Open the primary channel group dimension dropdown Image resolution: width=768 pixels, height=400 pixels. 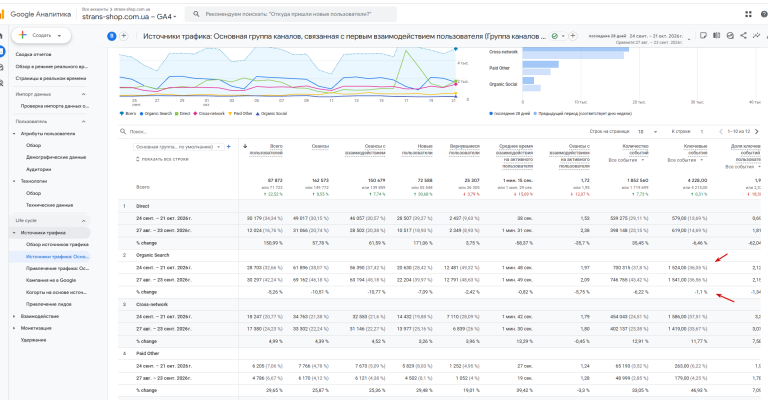(179, 147)
